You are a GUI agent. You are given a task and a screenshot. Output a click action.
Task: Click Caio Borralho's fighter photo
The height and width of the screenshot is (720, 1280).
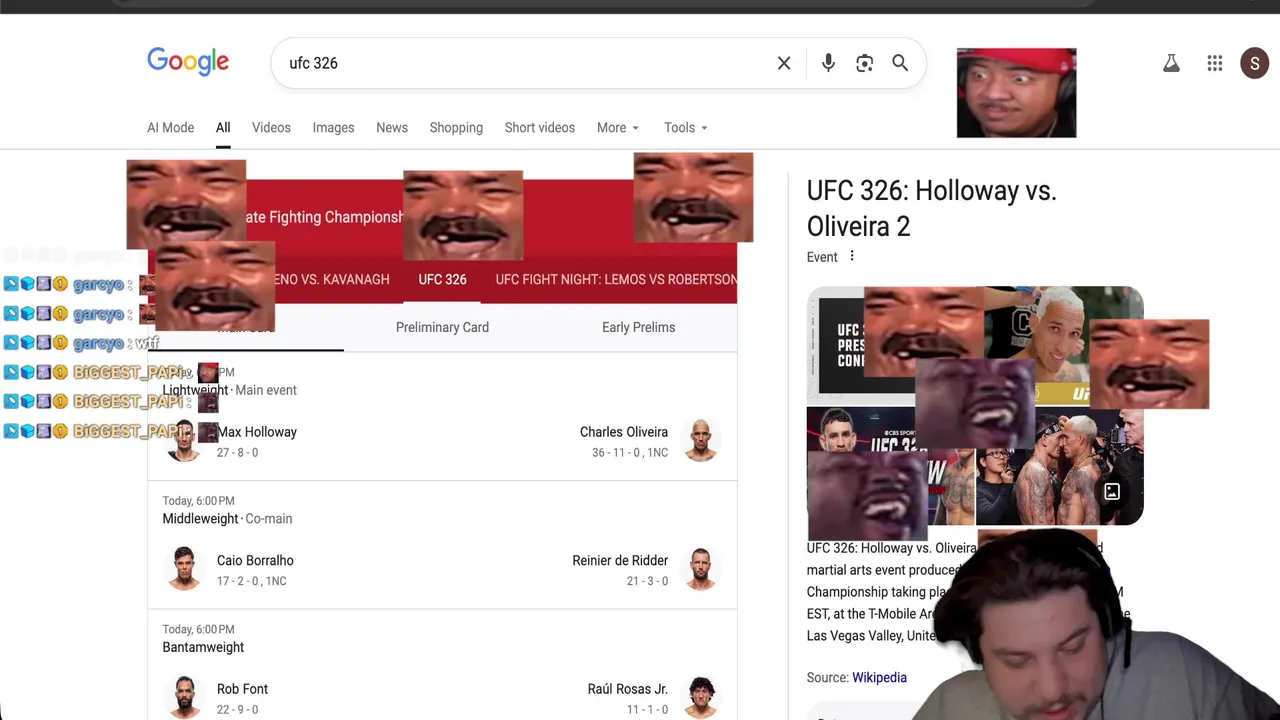(x=184, y=569)
